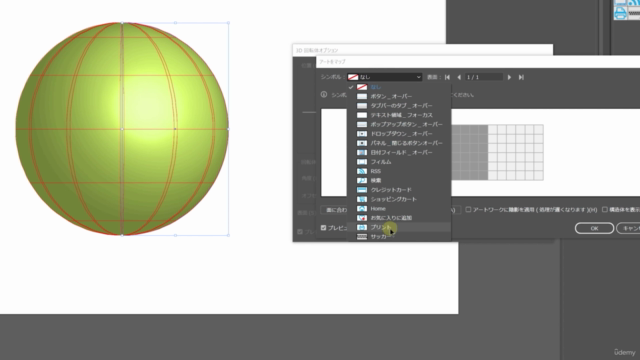Click the green sphere on canvas
The image size is (640, 360).
(122, 129)
